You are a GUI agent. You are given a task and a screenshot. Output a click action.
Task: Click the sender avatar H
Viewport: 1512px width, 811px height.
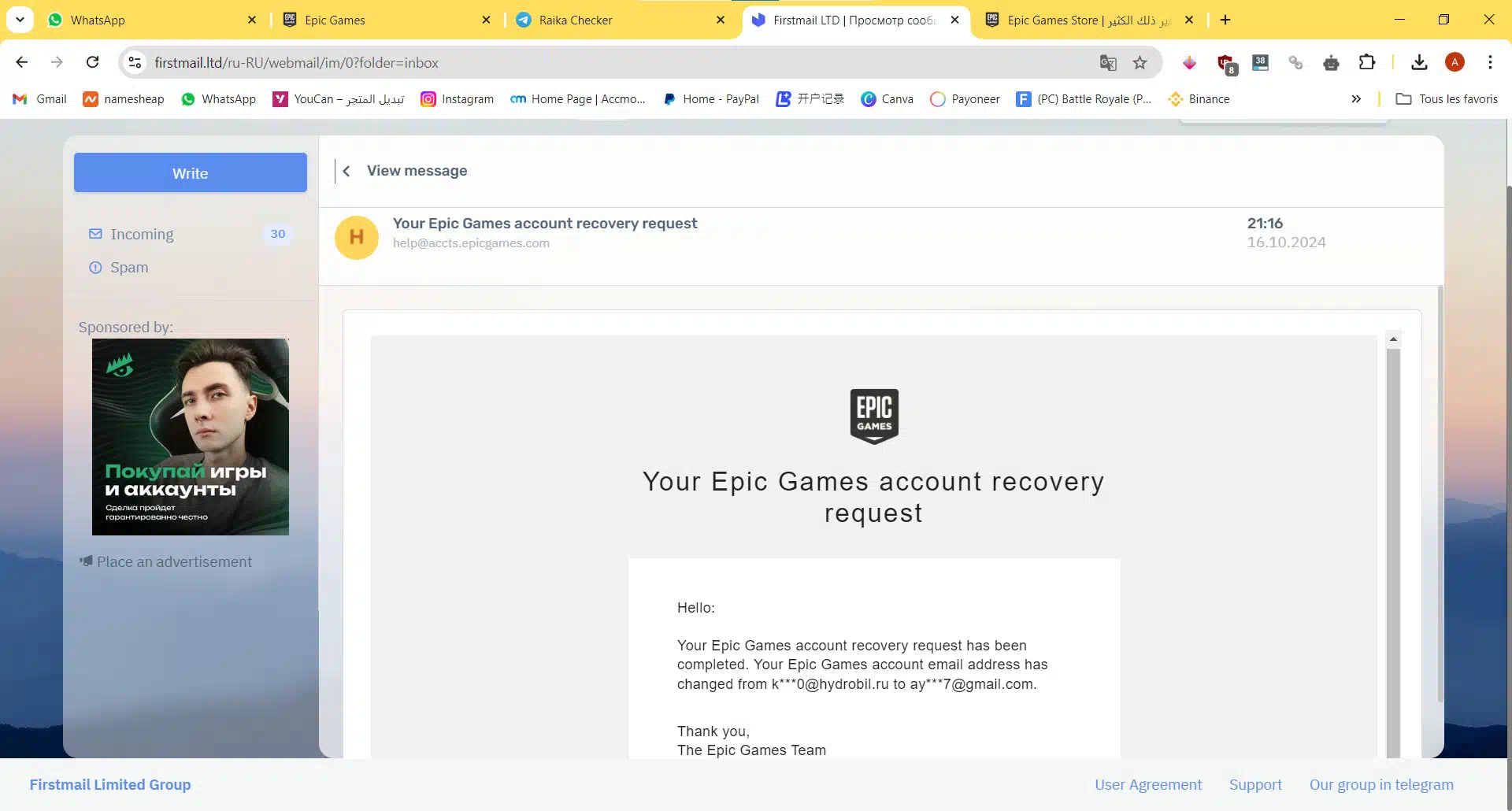357,238
